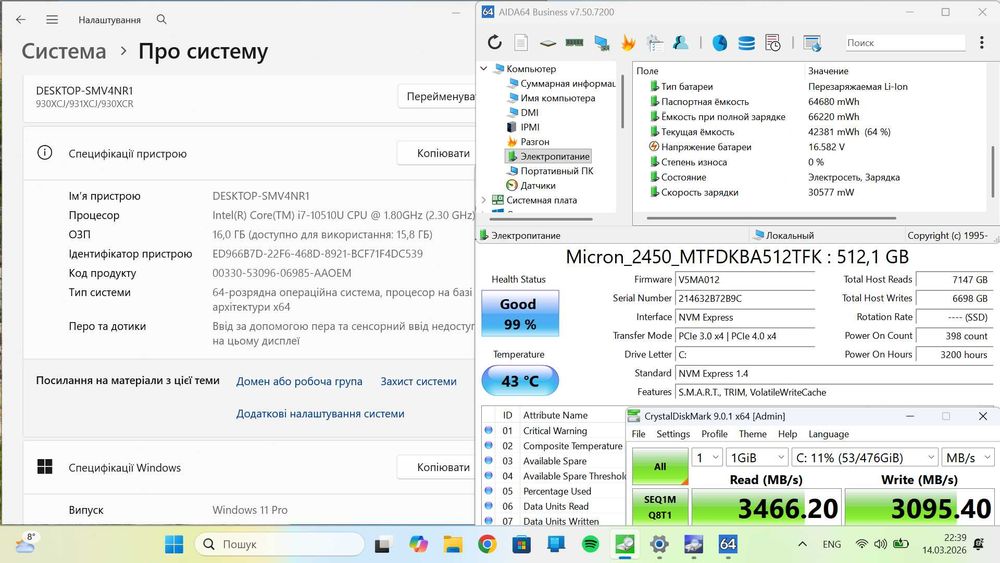Start all tests with the All button

click(660, 466)
